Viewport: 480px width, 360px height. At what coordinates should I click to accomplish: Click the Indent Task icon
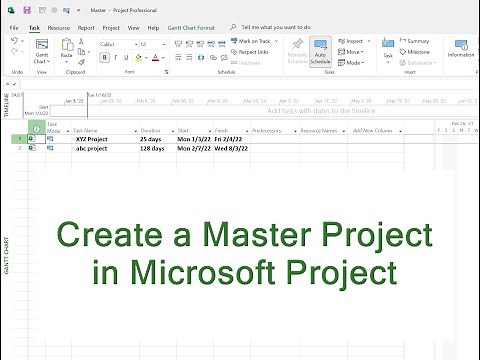click(189, 57)
